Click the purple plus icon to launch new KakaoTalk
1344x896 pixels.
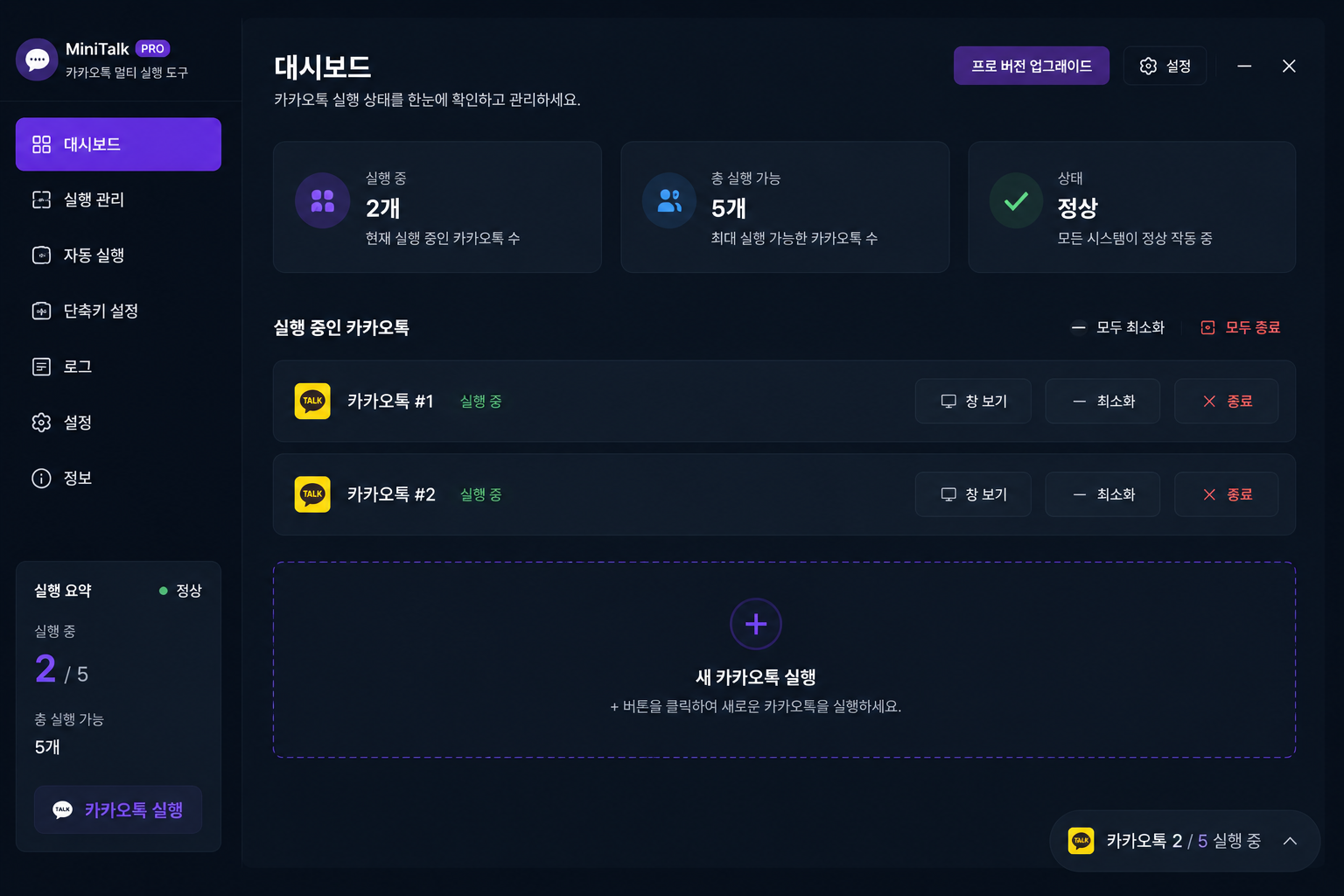point(756,624)
